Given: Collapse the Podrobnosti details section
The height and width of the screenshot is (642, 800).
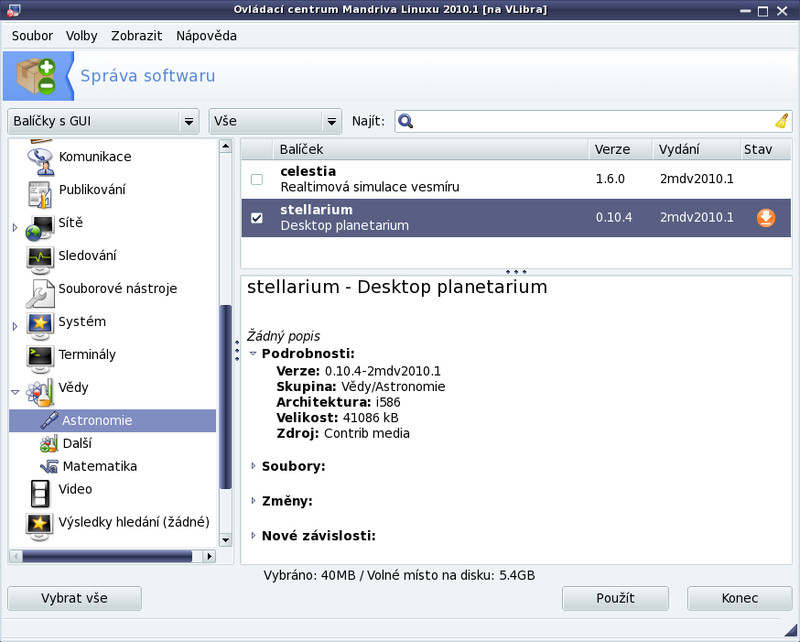Looking at the screenshot, I should point(253,353).
